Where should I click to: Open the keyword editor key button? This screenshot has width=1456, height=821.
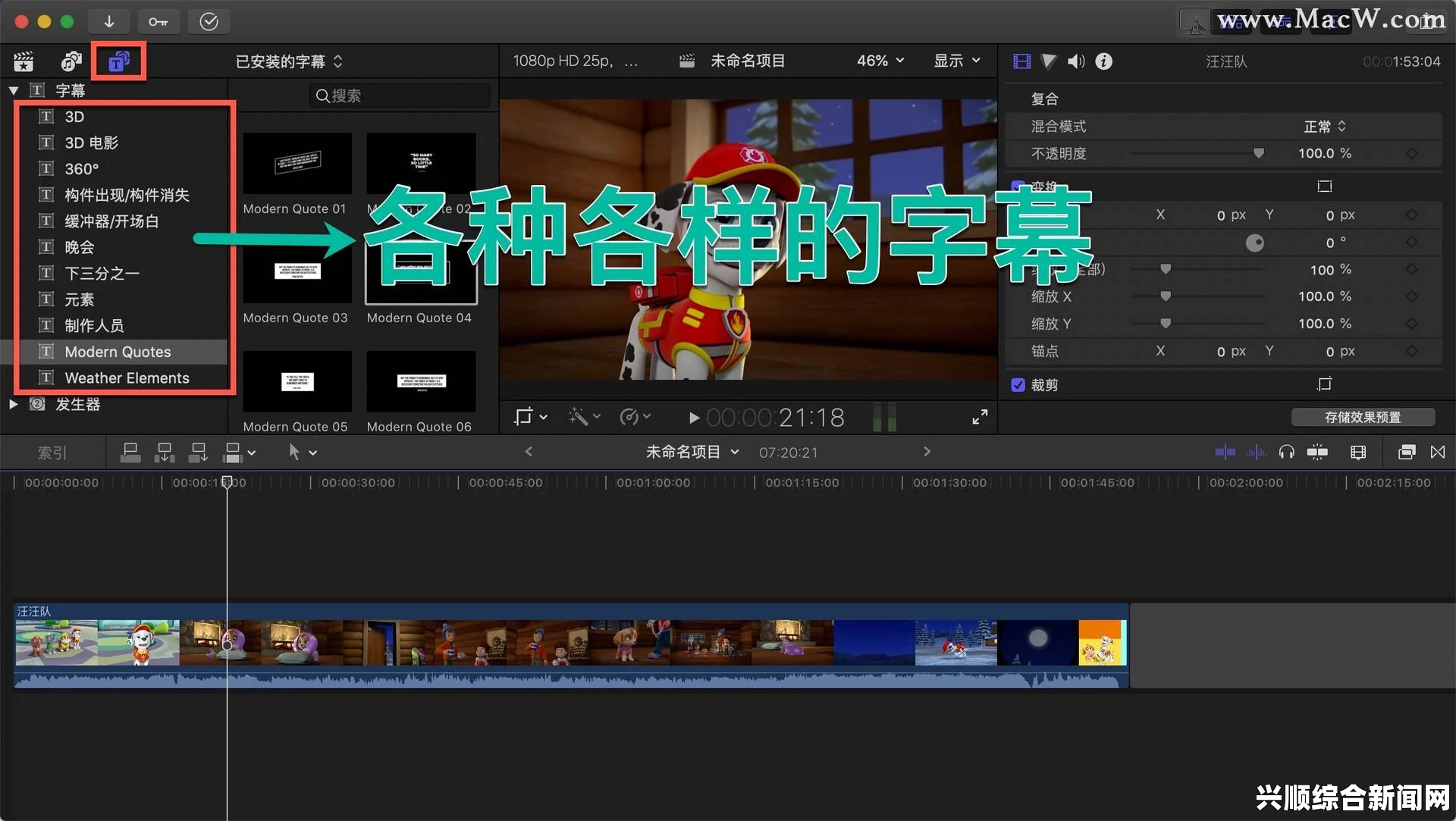(158, 21)
